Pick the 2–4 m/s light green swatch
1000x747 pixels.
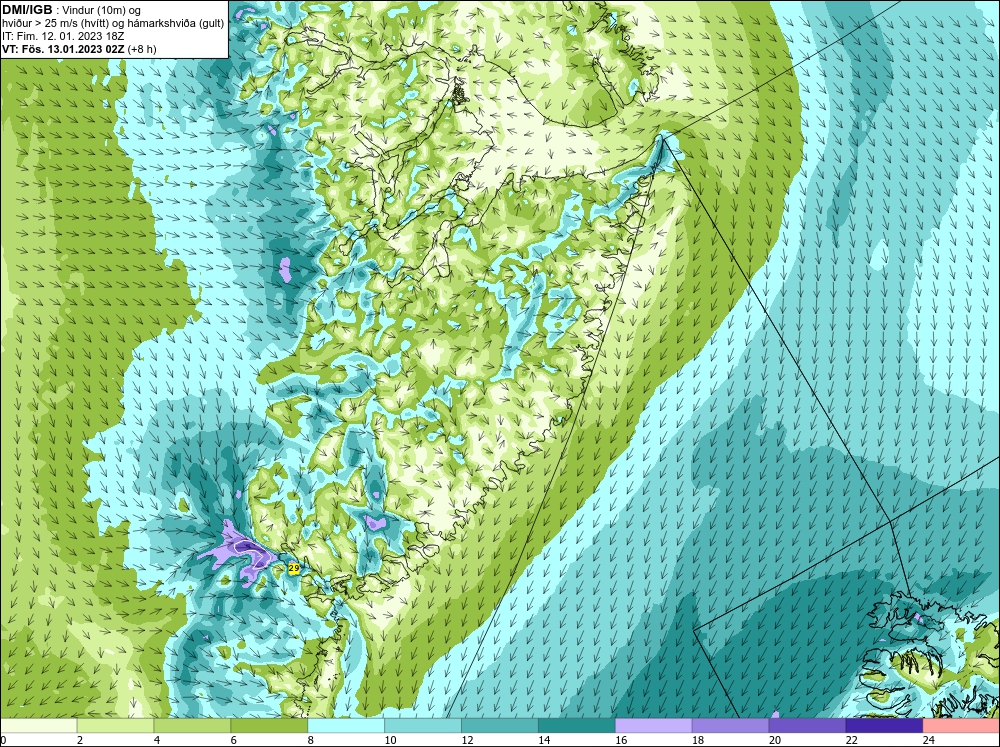coord(115,726)
